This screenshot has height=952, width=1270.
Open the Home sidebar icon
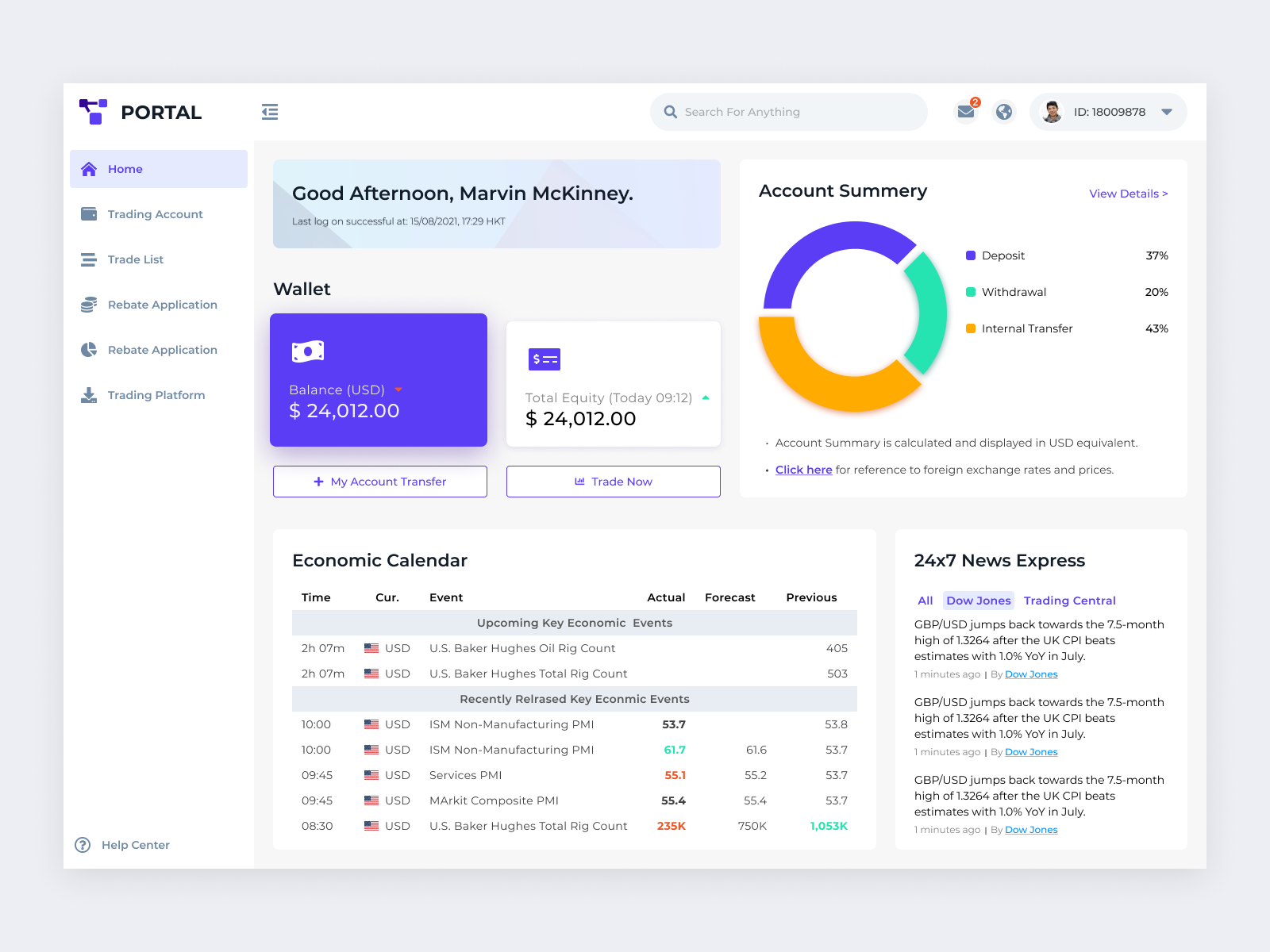(89, 168)
